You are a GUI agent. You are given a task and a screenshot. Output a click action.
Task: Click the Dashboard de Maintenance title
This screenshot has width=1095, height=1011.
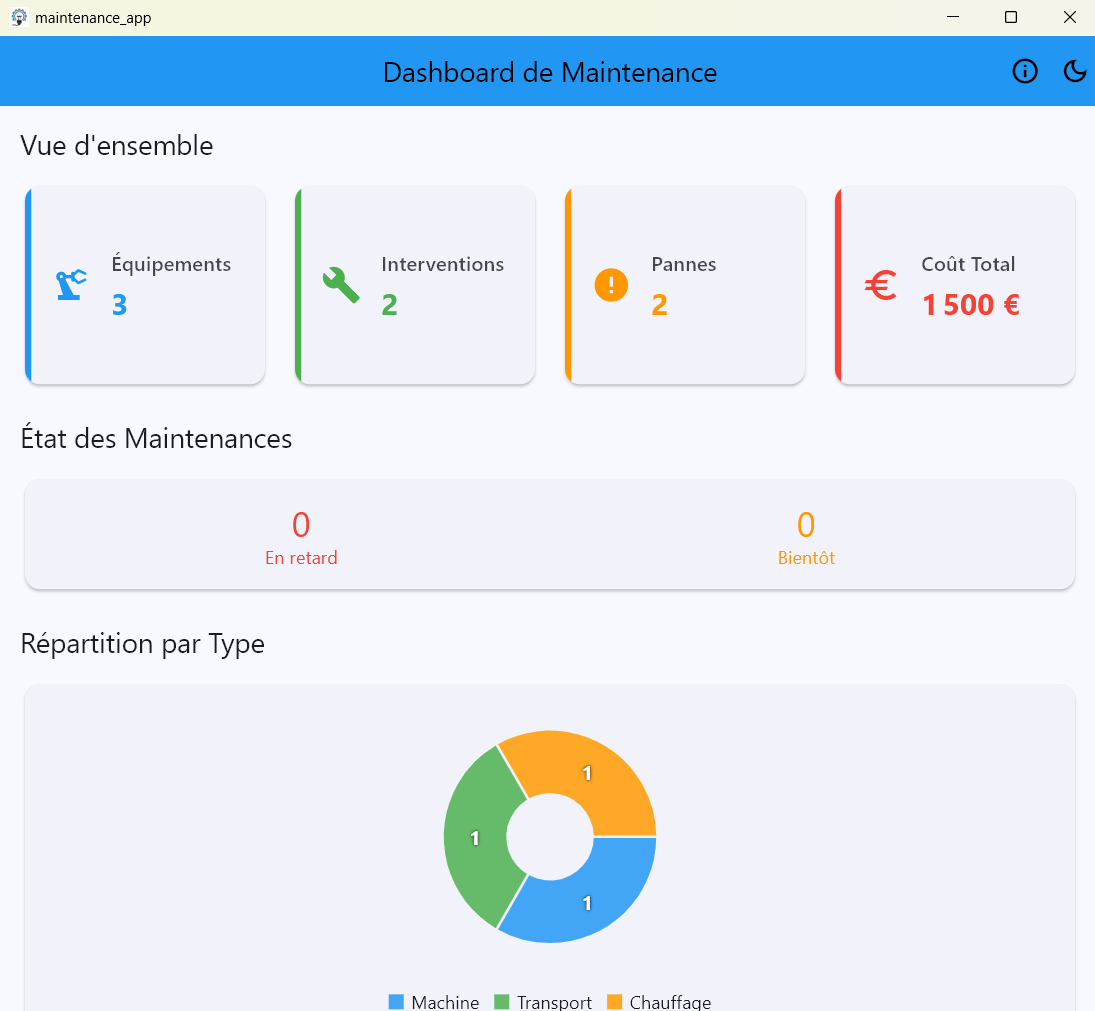coord(550,73)
